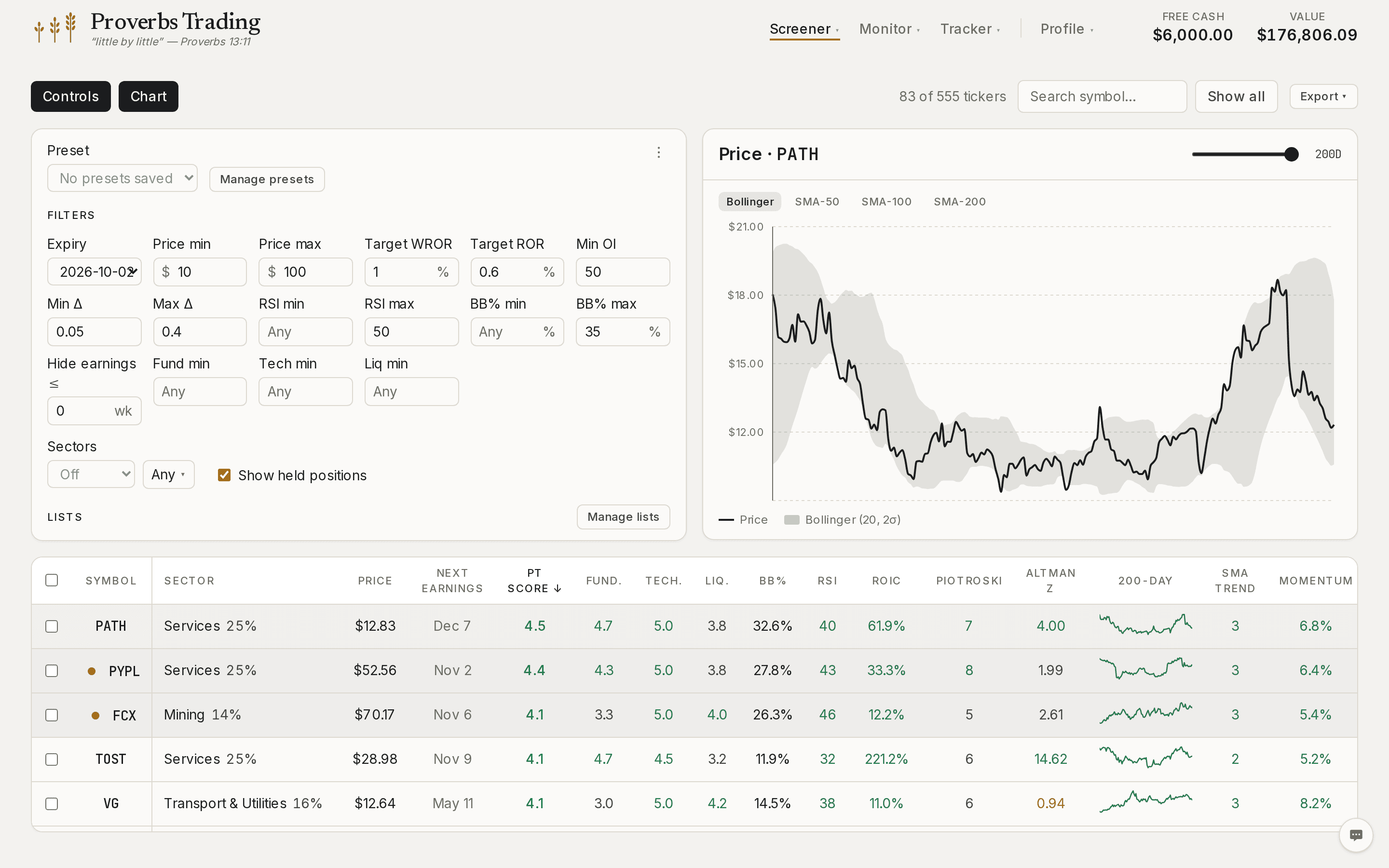Screen dimensions: 1389x868
Task: Tick the select-all checkbox in table header
Action: [x=52, y=580]
